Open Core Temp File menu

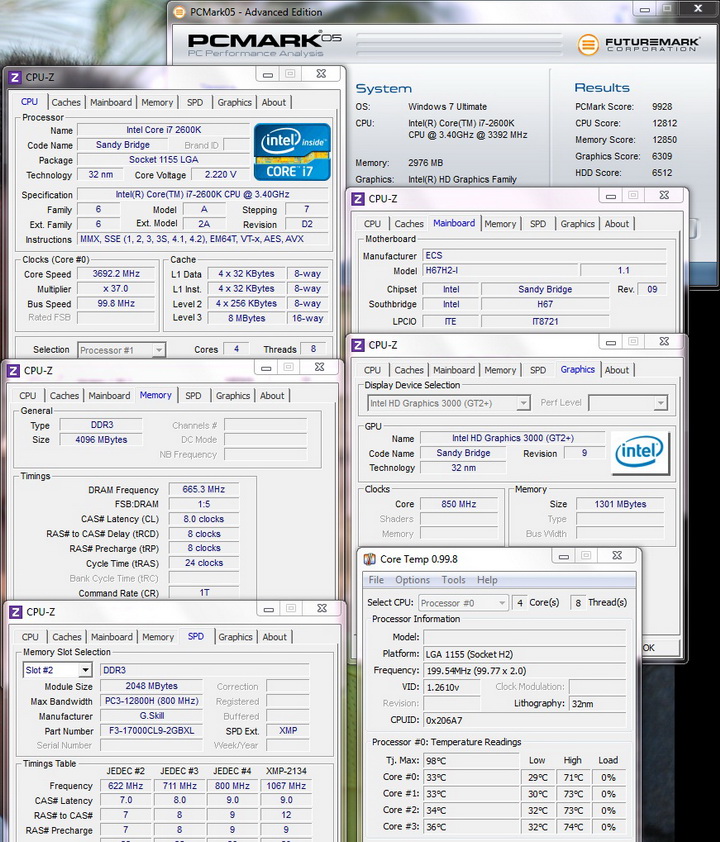click(x=376, y=580)
